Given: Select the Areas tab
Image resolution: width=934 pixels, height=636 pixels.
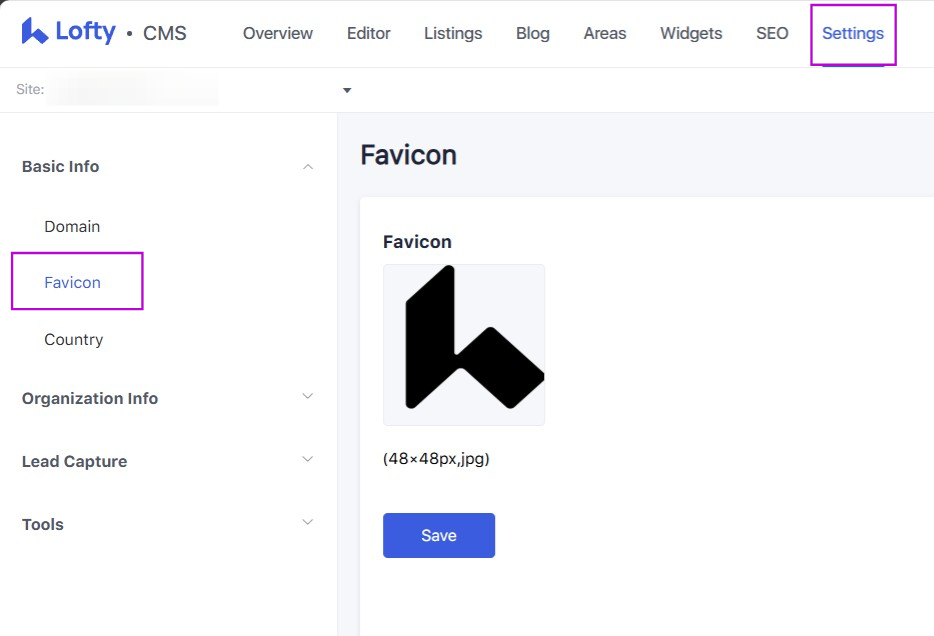Looking at the screenshot, I should point(605,34).
